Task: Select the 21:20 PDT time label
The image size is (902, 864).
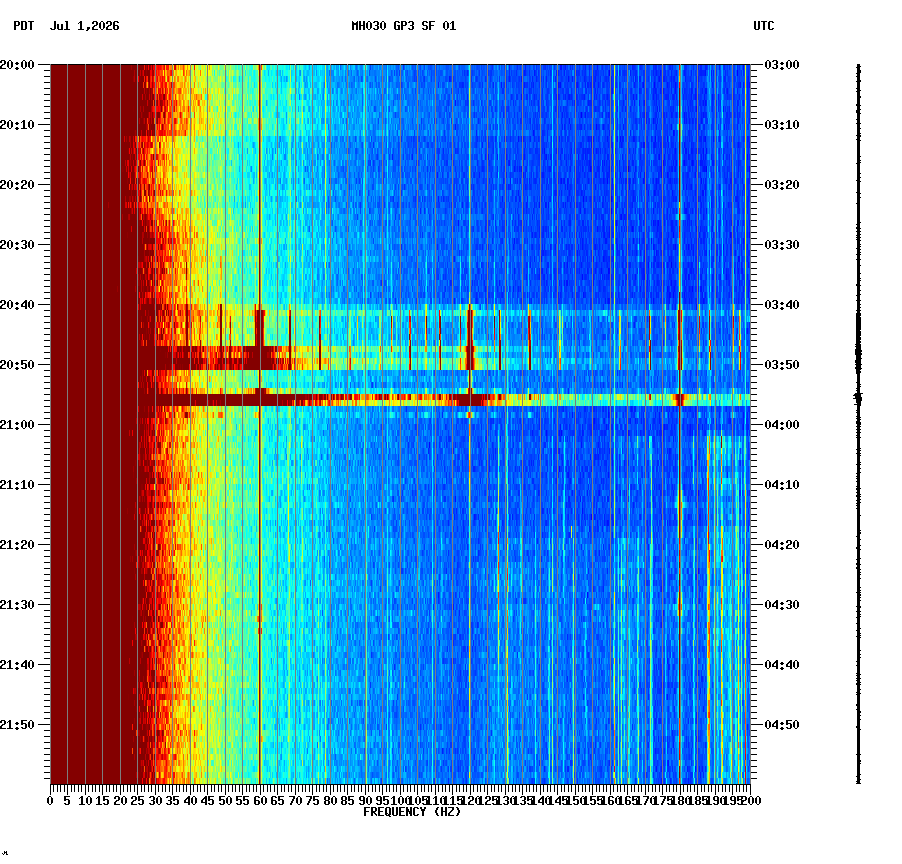Action: tap(17, 545)
